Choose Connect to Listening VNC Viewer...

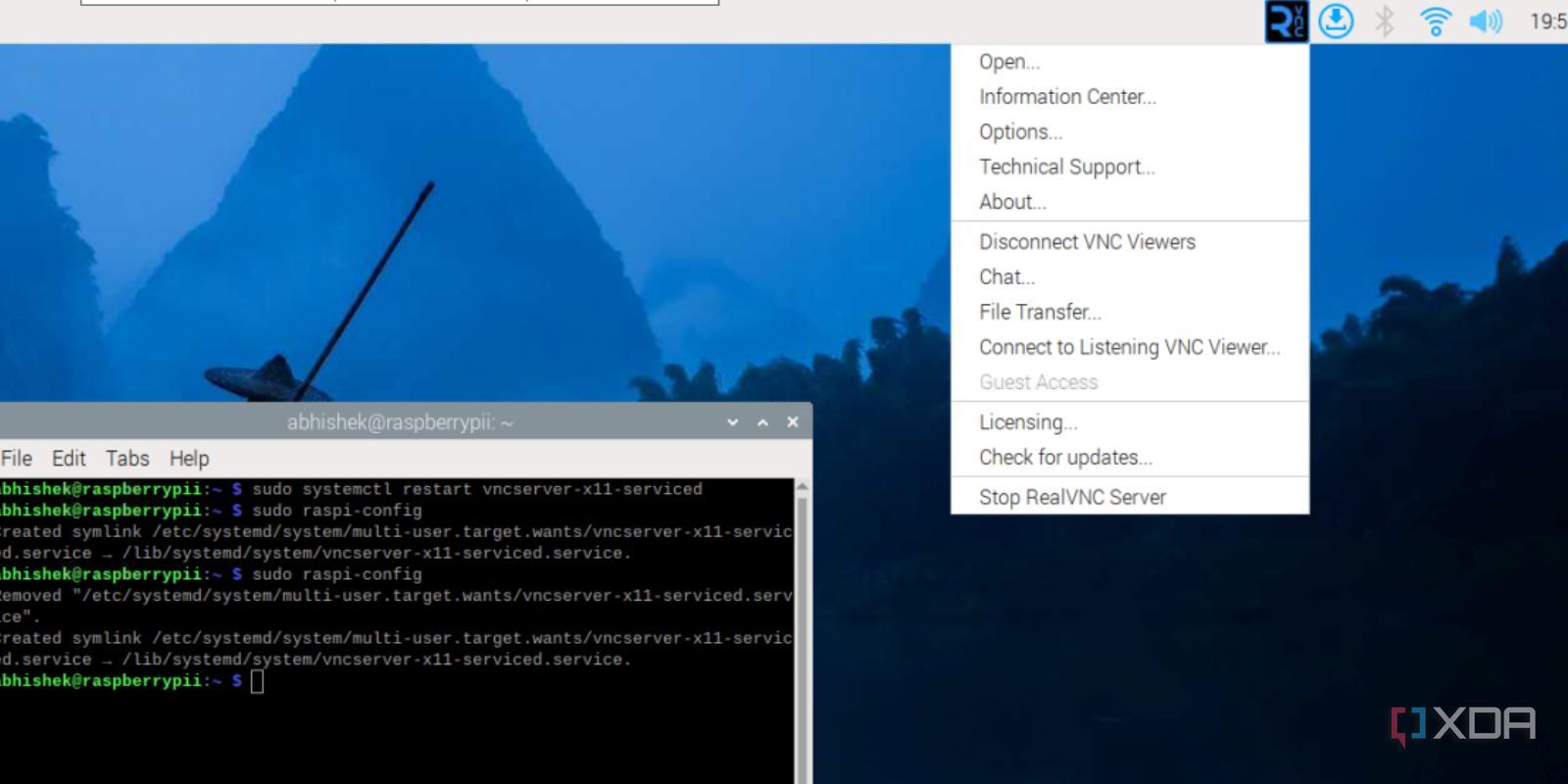point(1130,348)
